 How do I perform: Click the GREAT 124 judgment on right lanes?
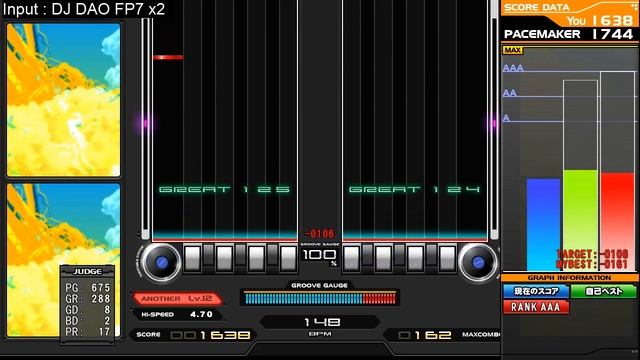coord(414,189)
